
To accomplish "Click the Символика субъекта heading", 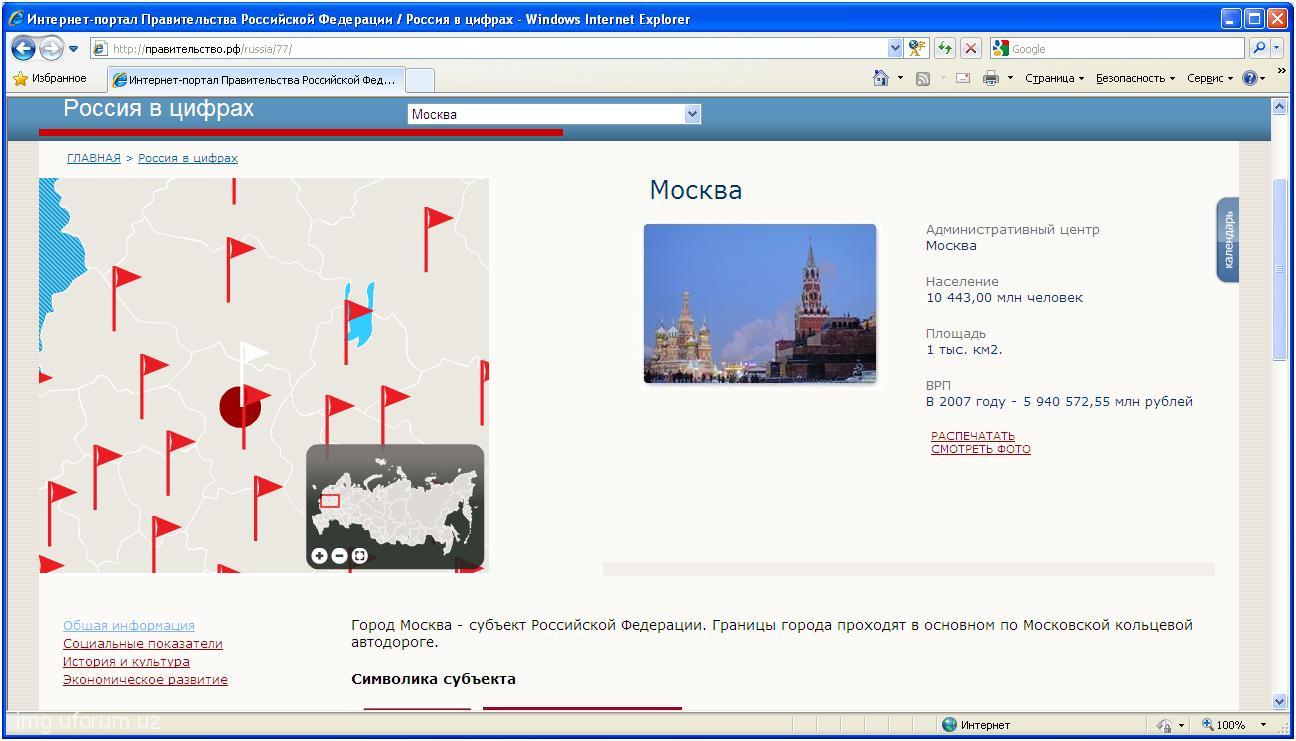I will (433, 680).
